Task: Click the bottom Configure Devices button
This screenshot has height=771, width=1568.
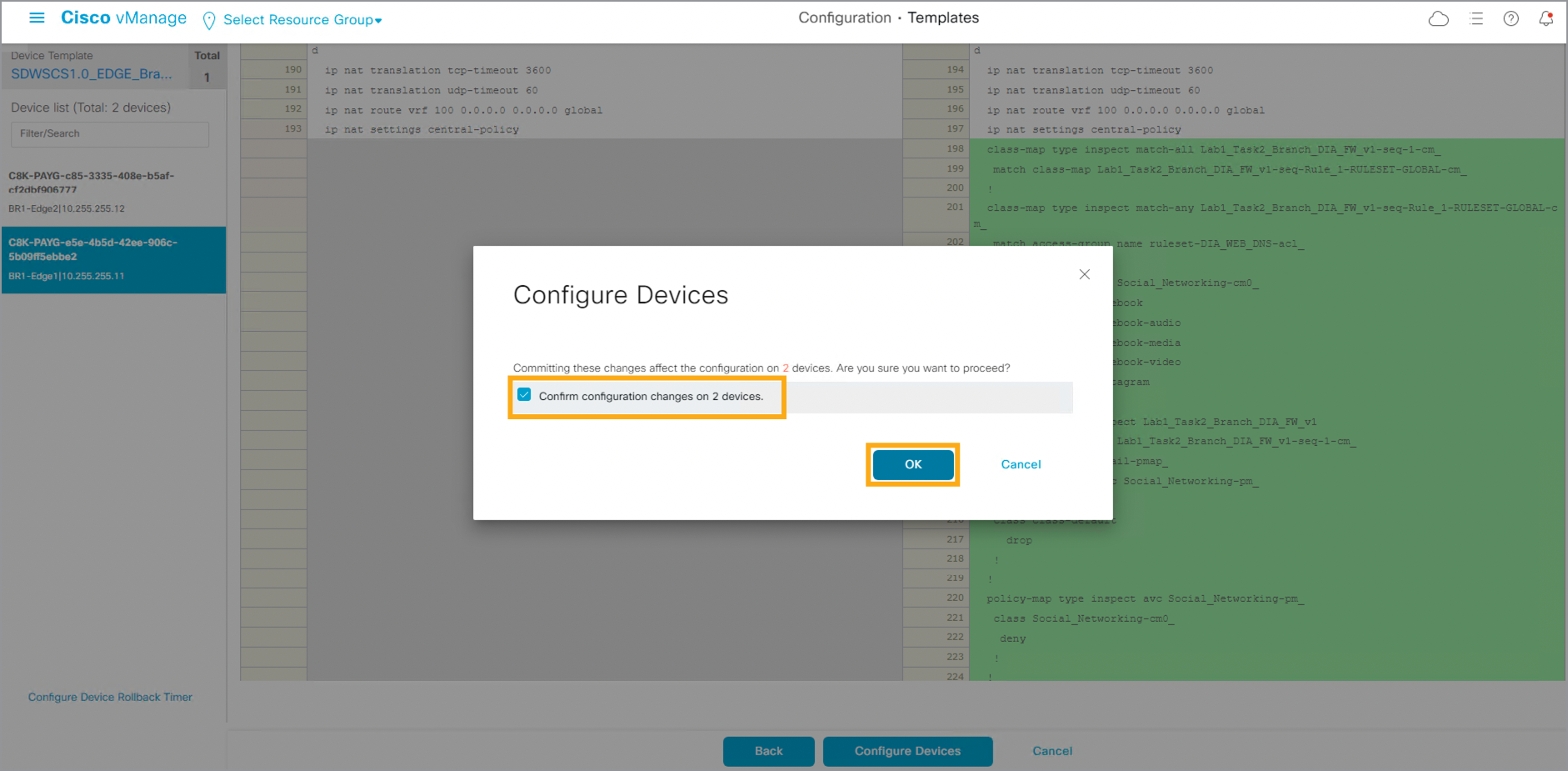Action: (x=907, y=751)
